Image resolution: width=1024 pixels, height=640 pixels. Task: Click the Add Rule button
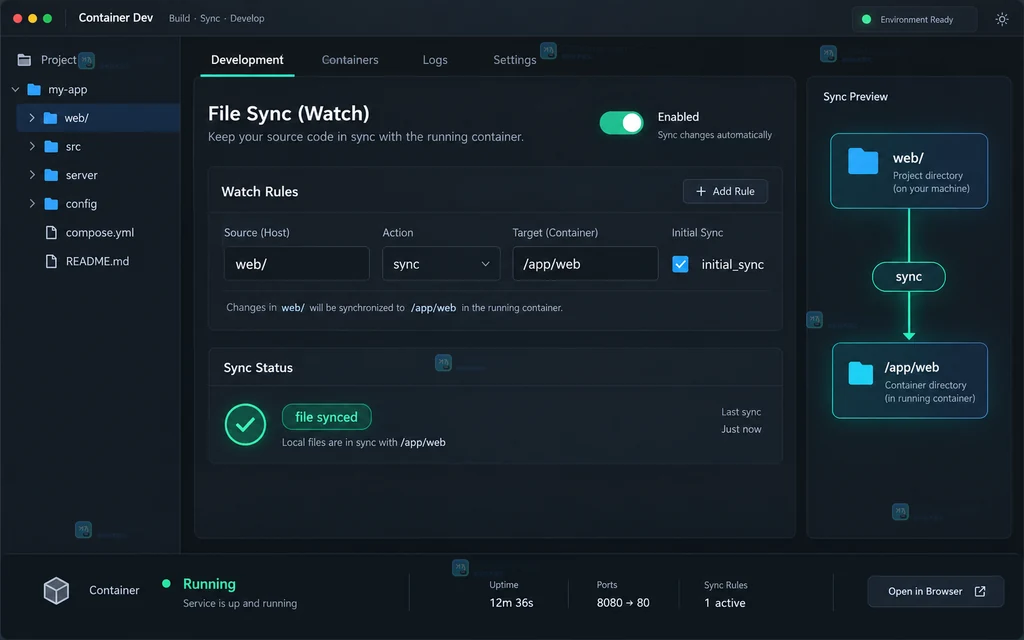click(725, 191)
